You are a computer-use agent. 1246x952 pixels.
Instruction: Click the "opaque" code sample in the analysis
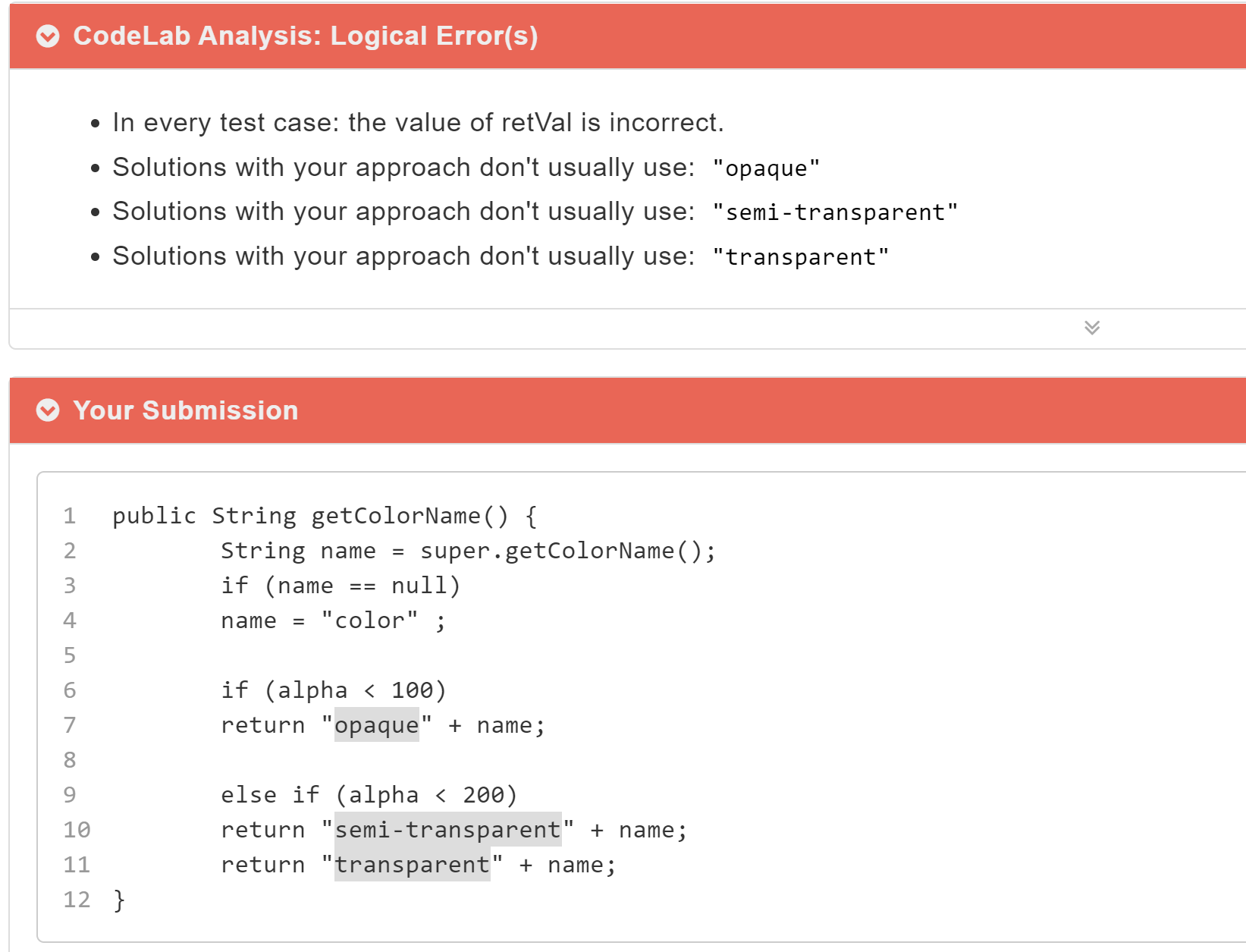pos(767,168)
